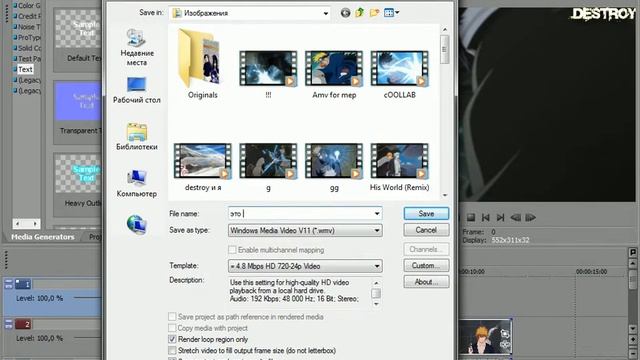Select Text in the generators list

click(x=25, y=69)
